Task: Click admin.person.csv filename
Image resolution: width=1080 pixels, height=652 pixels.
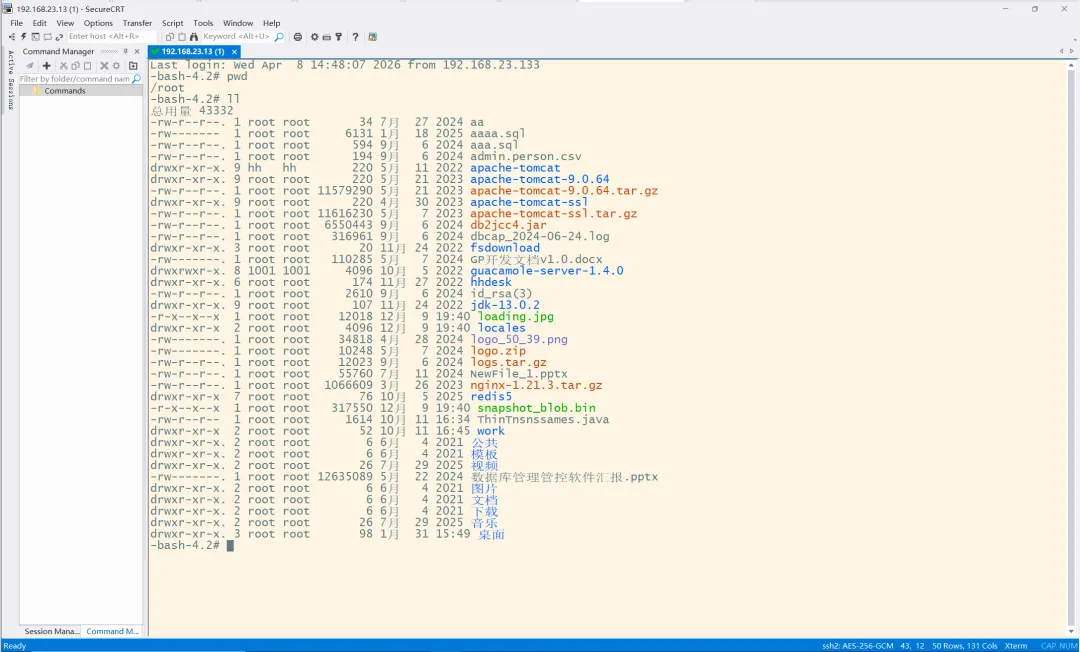Action: pyautogui.click(x=526, y=156)
